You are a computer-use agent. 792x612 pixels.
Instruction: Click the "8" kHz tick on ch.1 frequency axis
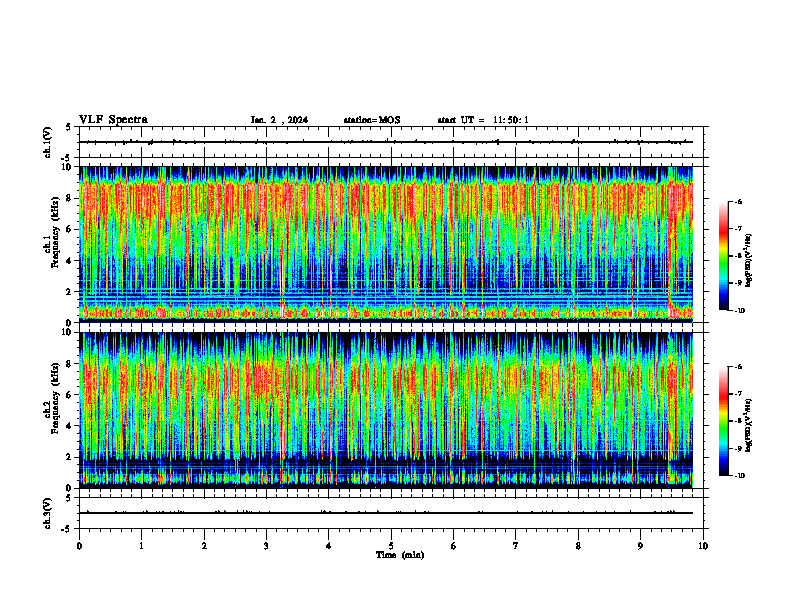(x=70, y=198)
